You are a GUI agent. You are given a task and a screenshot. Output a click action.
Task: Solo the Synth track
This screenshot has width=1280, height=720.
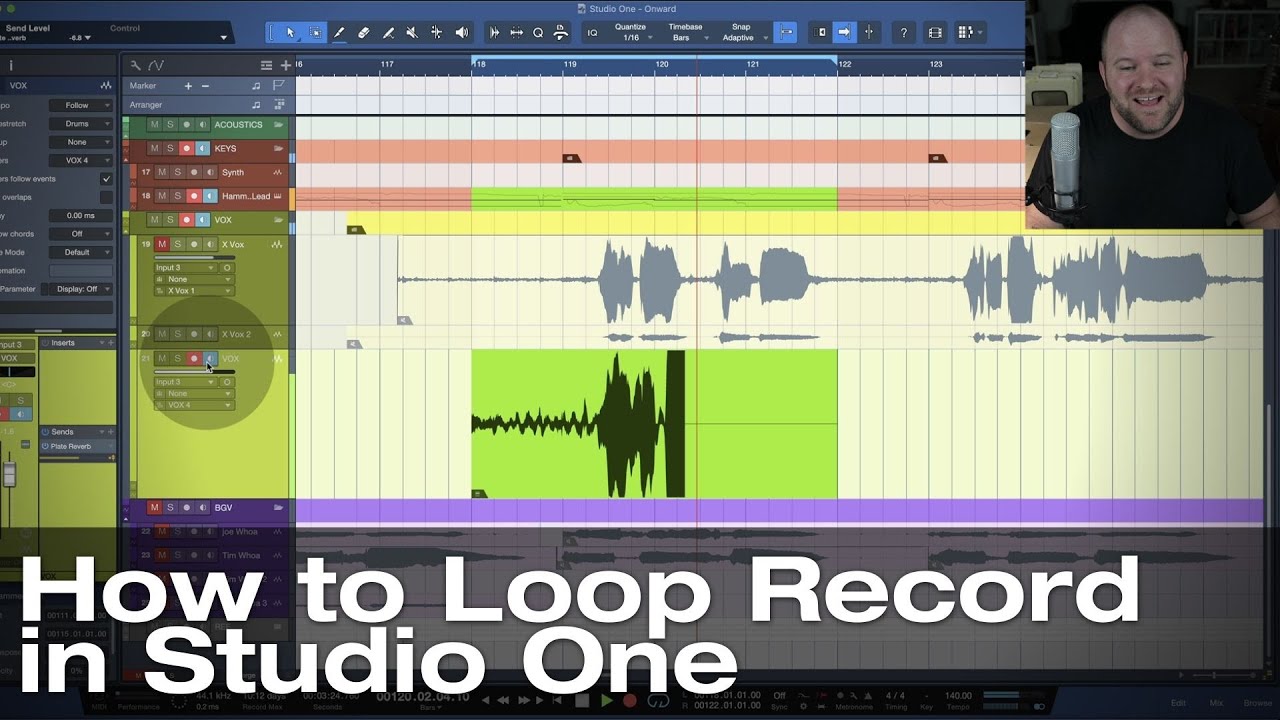pyautogui.click(x=178, y=172)
